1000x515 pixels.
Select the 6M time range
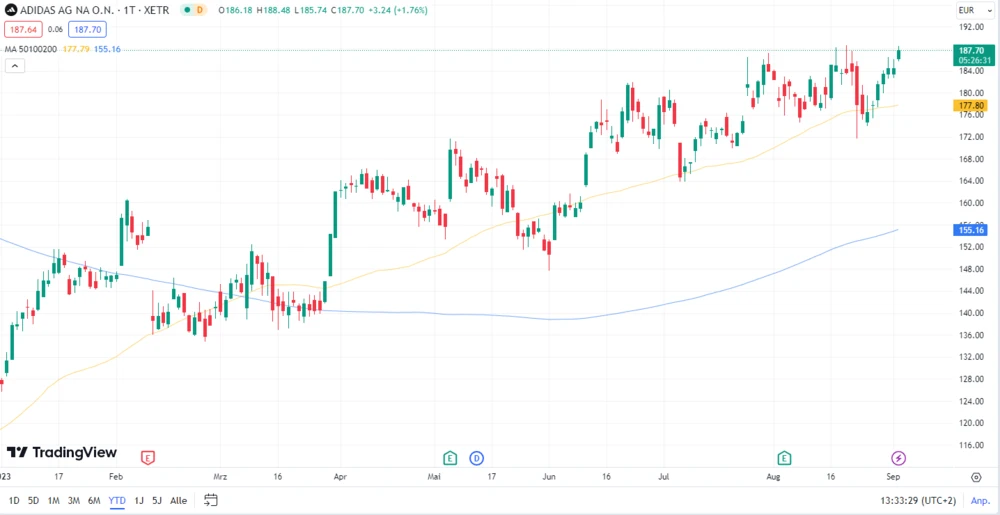(x=94, y=500)
